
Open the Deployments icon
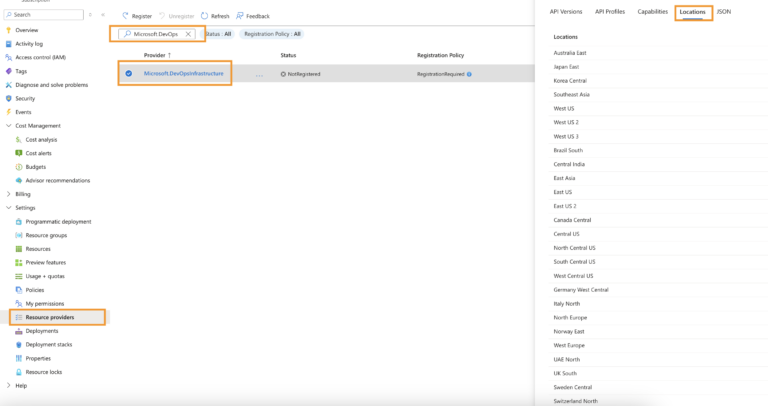coord(19,331)
